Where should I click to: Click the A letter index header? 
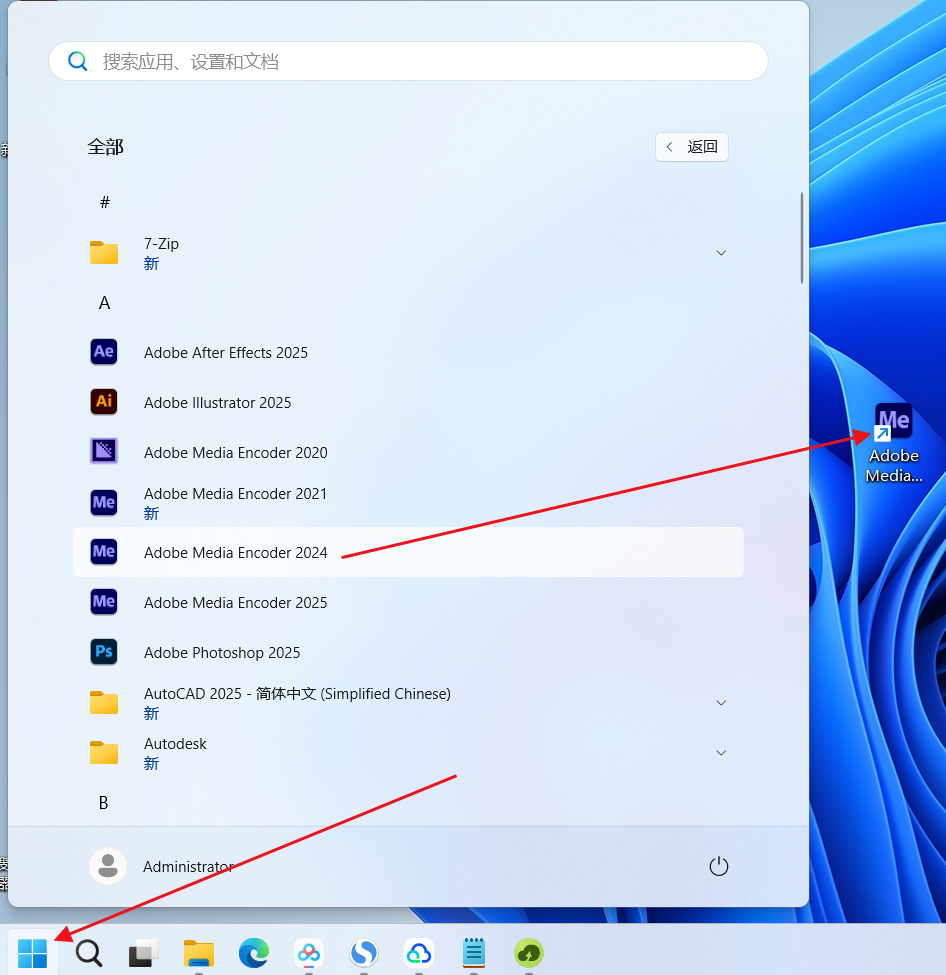(104, 303)
